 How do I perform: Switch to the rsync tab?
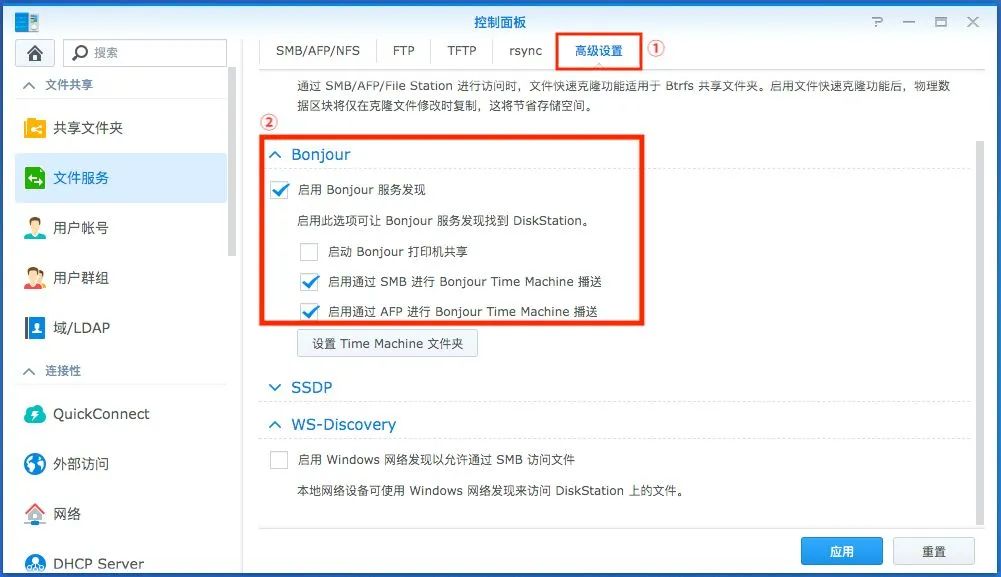click(525, 50)
